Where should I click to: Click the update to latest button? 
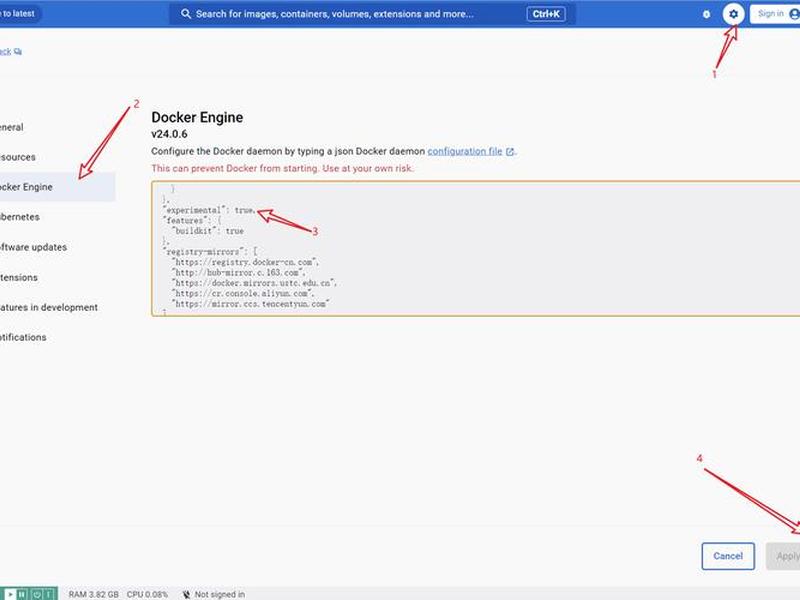tap(19, 14)
